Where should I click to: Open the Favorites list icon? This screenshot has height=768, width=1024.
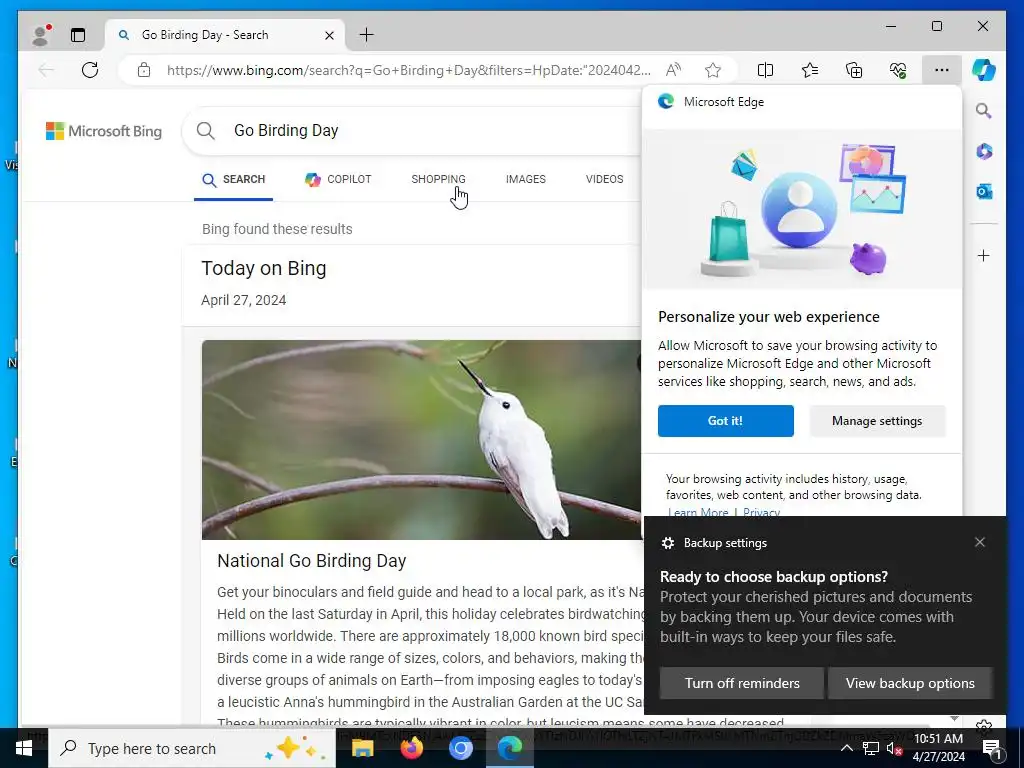[810, 70]
